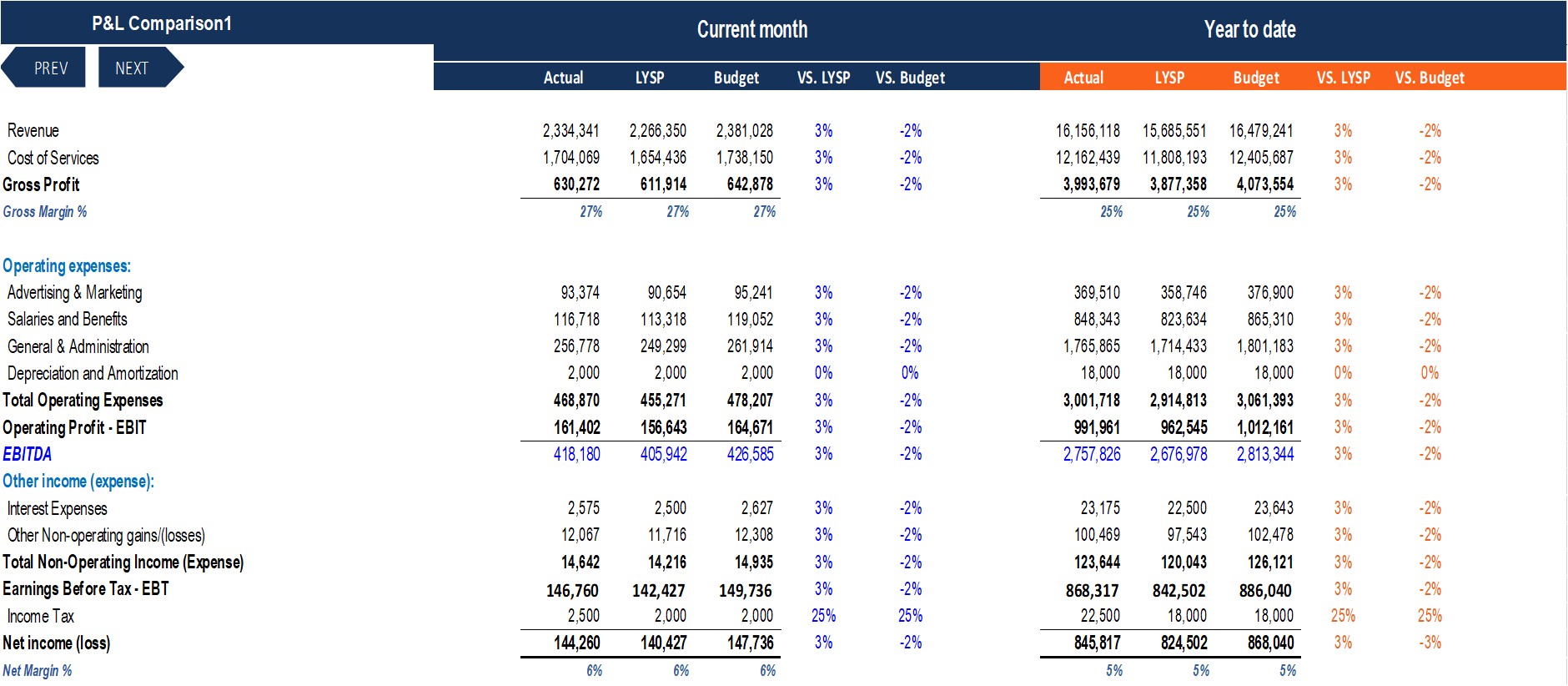
Task: Select the Year to date section header
Action: click(1249, 30)
